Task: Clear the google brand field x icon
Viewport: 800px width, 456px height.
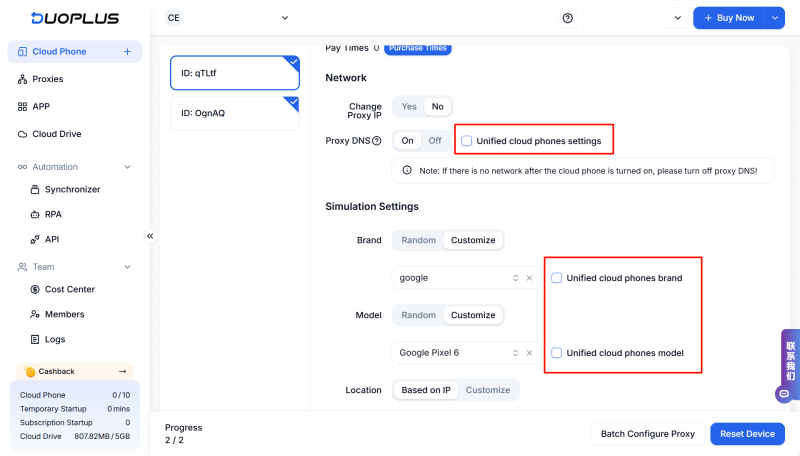Action: [529, 278]
